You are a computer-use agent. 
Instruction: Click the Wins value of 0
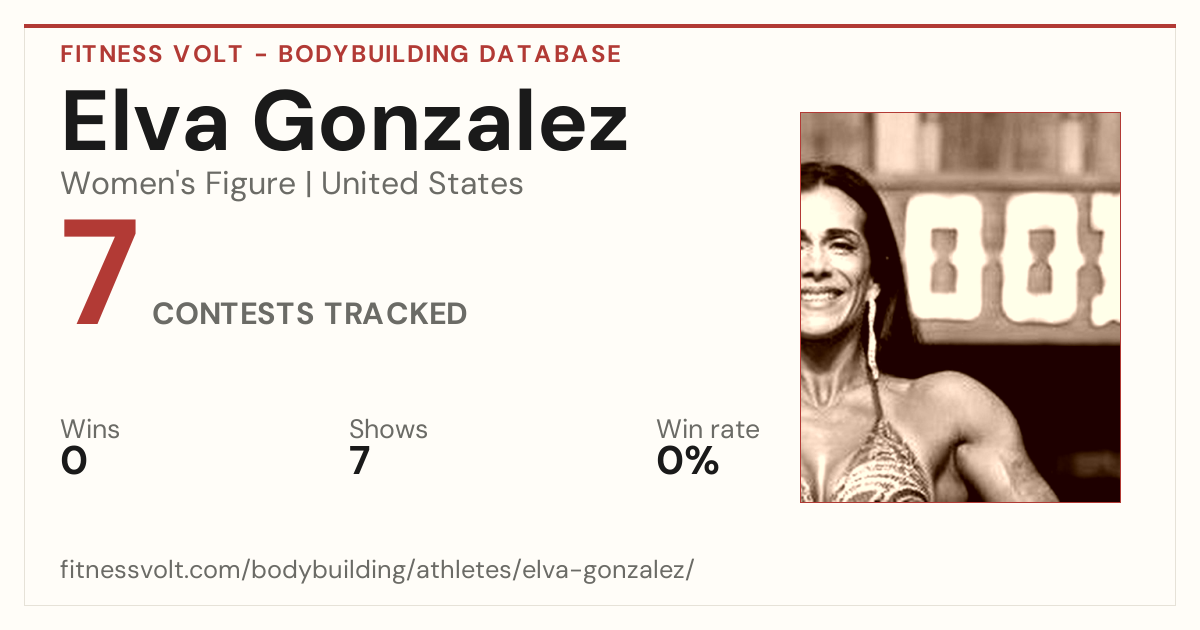[74, 461]
